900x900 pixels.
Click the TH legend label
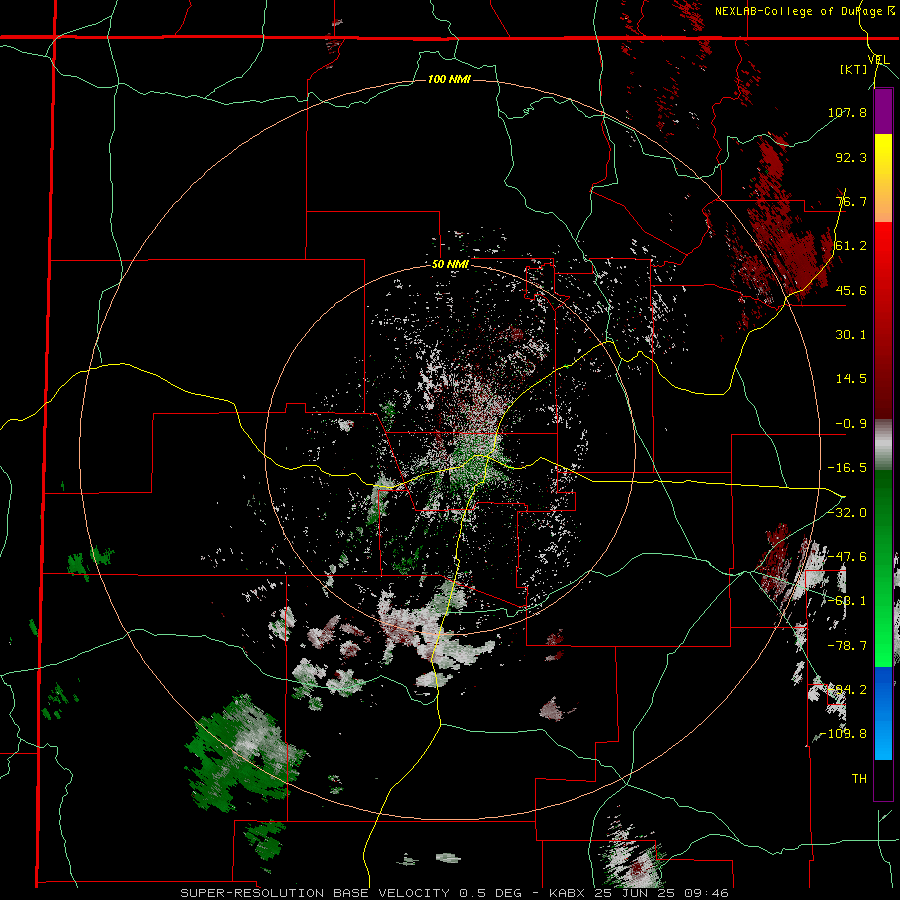click(x=859, y=778)
